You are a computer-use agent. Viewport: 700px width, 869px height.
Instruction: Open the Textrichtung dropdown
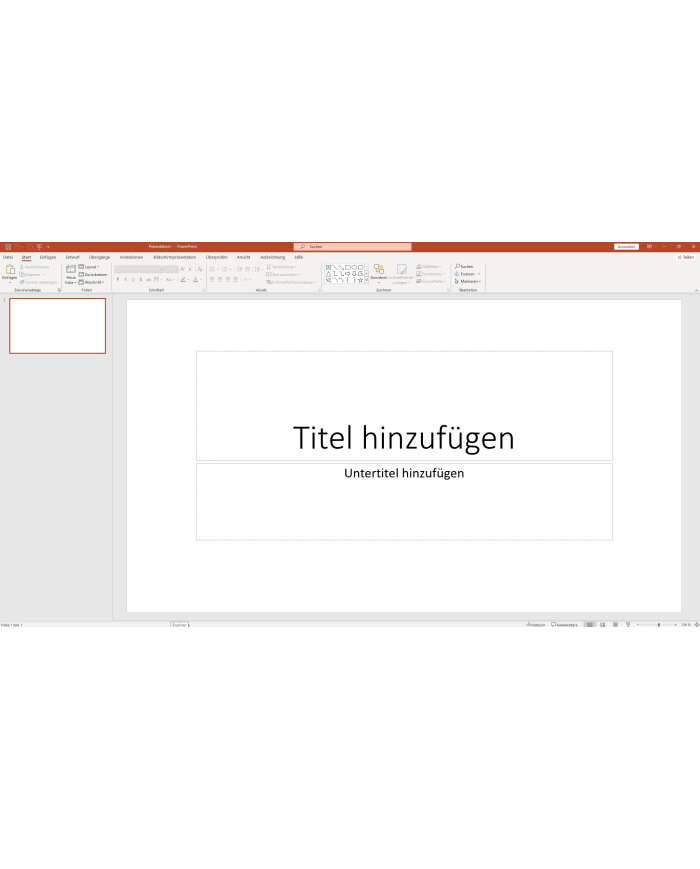point(282,267)
